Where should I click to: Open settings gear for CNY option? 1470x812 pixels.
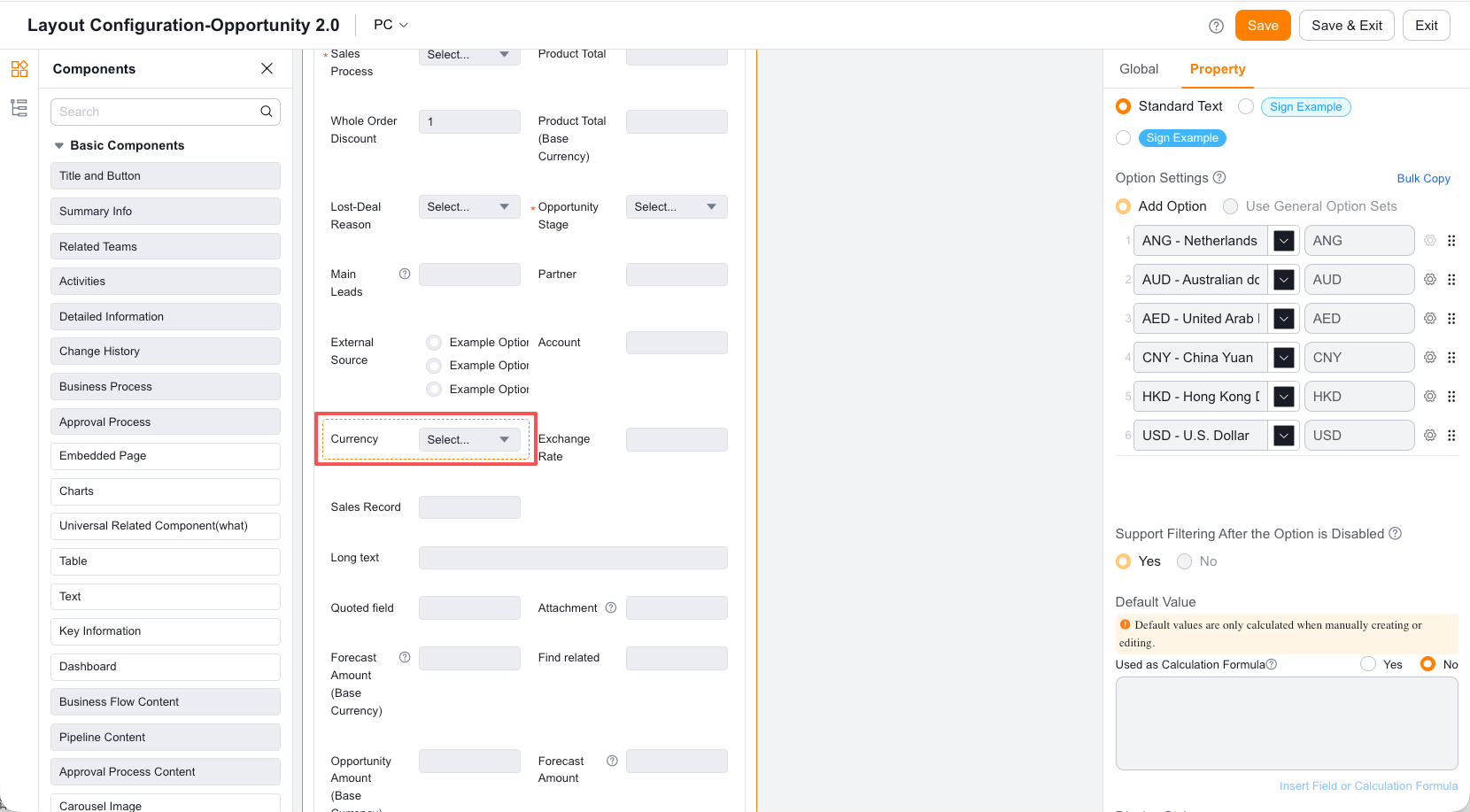click(1430, 358)
